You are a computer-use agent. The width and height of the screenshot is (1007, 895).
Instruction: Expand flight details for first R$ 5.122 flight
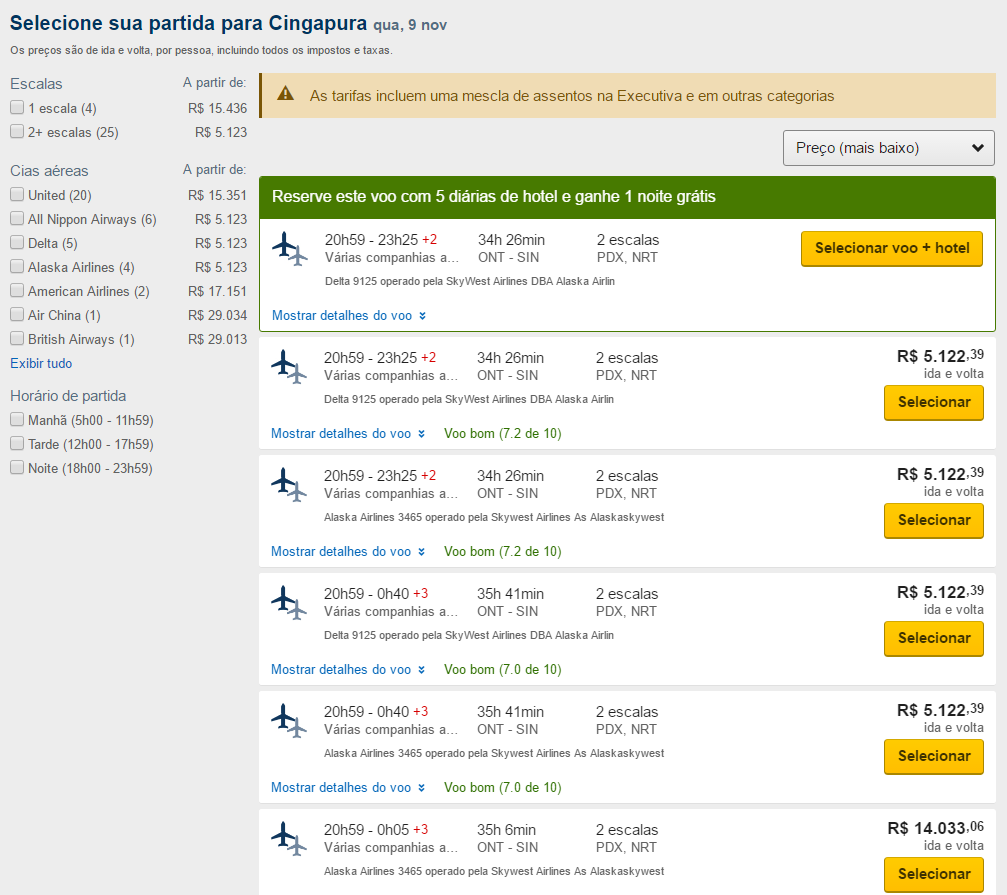[348, 434]
